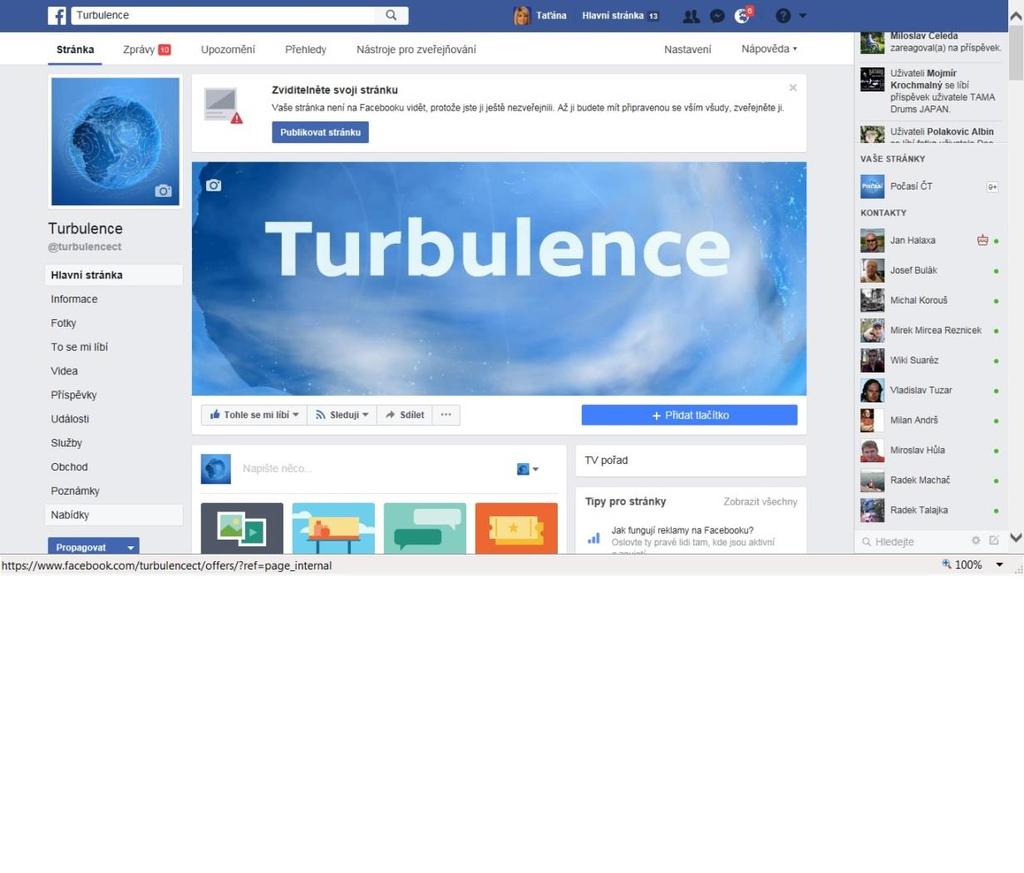The image size is (1024, 873).
Task: Open To se mi líbí sidebar item
Action: tap(79, 347)
